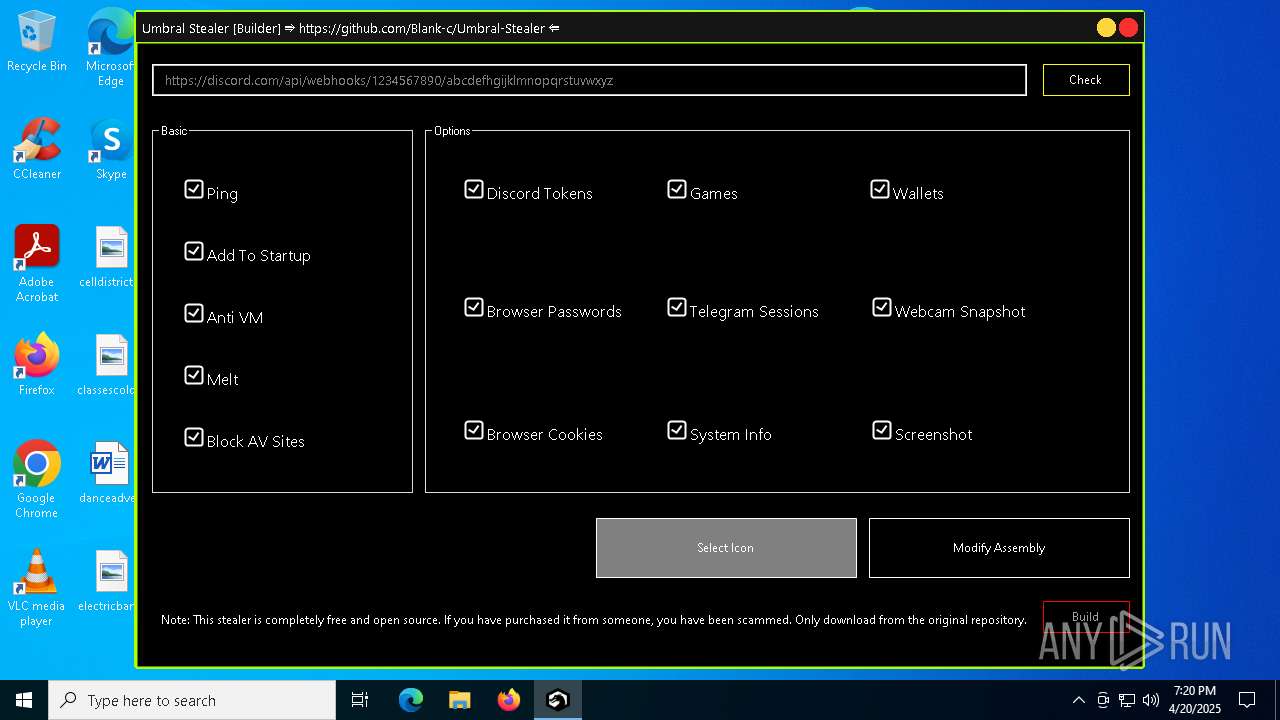Toggle the Melt checkbox
This screenshot has width=1280, height=720.
click(x=194, y=375)
